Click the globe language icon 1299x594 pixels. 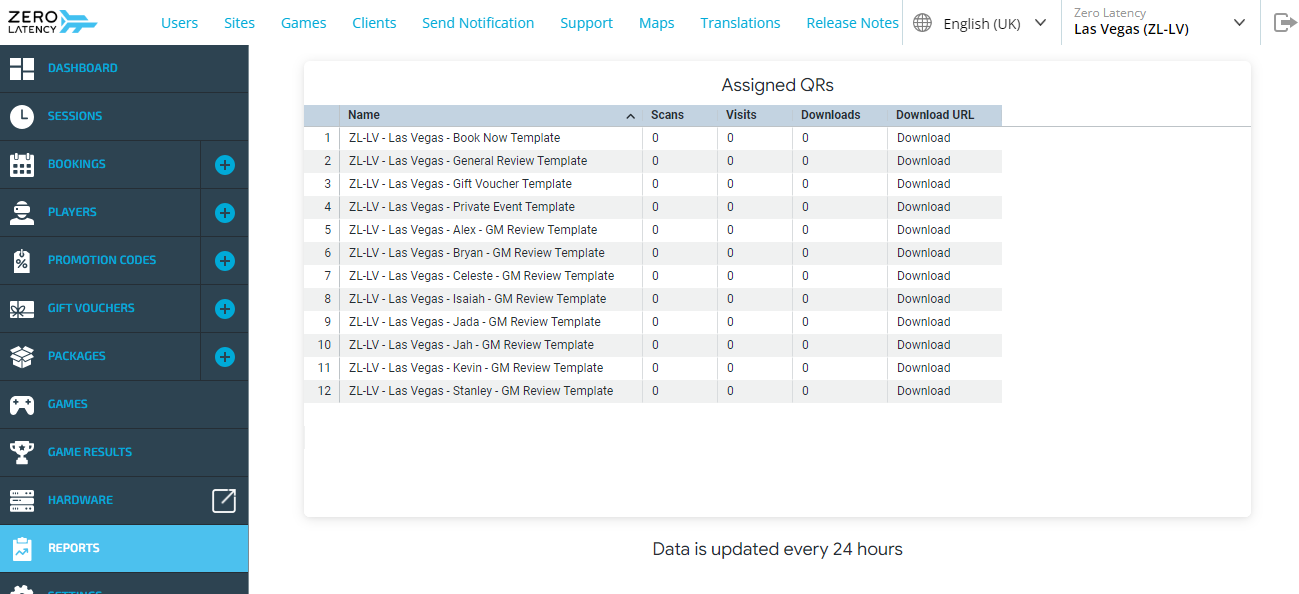(x=922, y=23)
